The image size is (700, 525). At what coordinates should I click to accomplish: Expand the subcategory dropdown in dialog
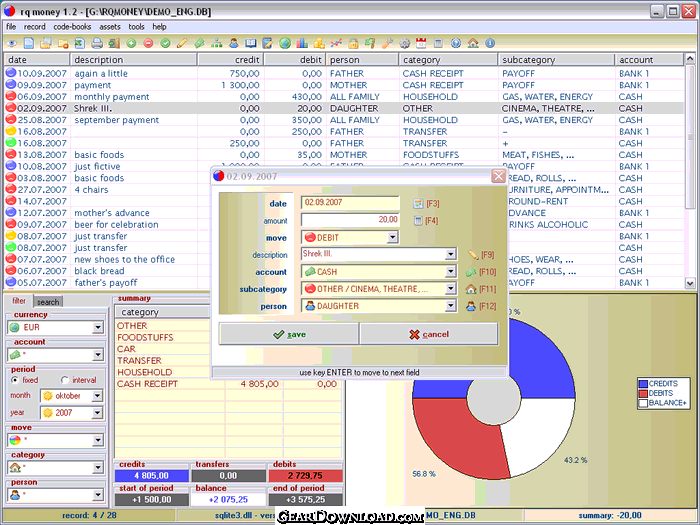click(450, 289)
